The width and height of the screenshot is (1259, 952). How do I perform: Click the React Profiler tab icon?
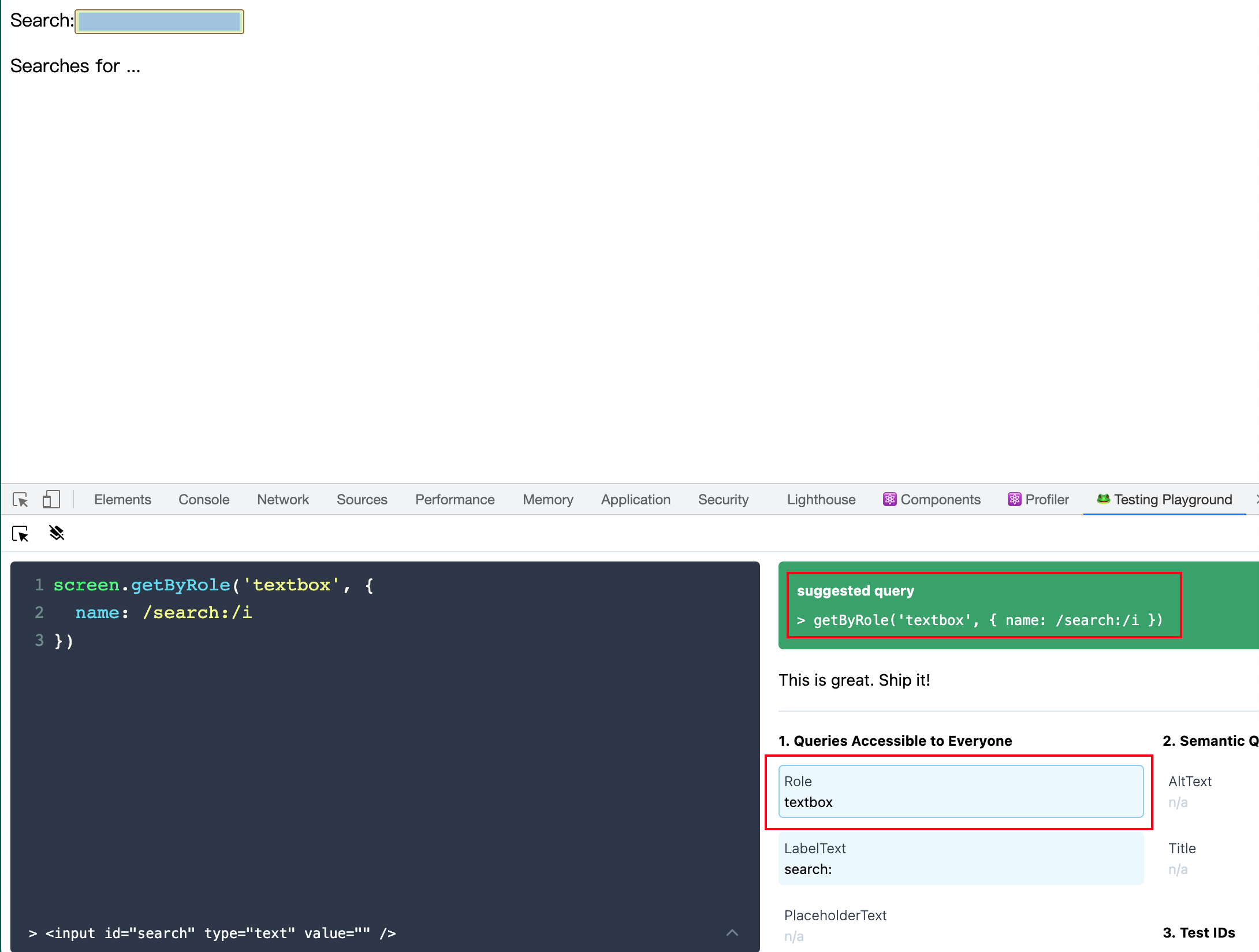(x=1014, y=499)
